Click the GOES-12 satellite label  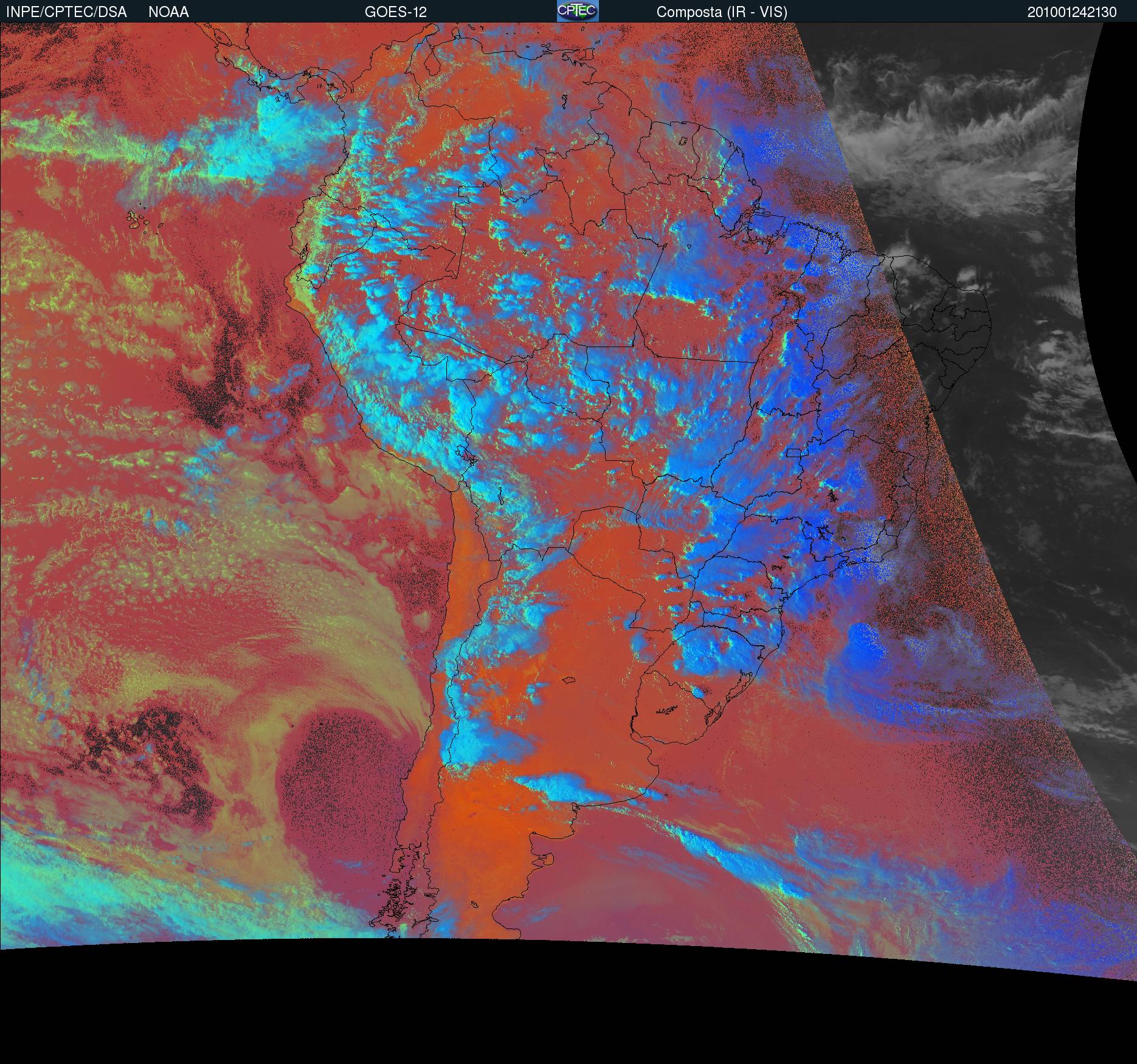point(395,12)
